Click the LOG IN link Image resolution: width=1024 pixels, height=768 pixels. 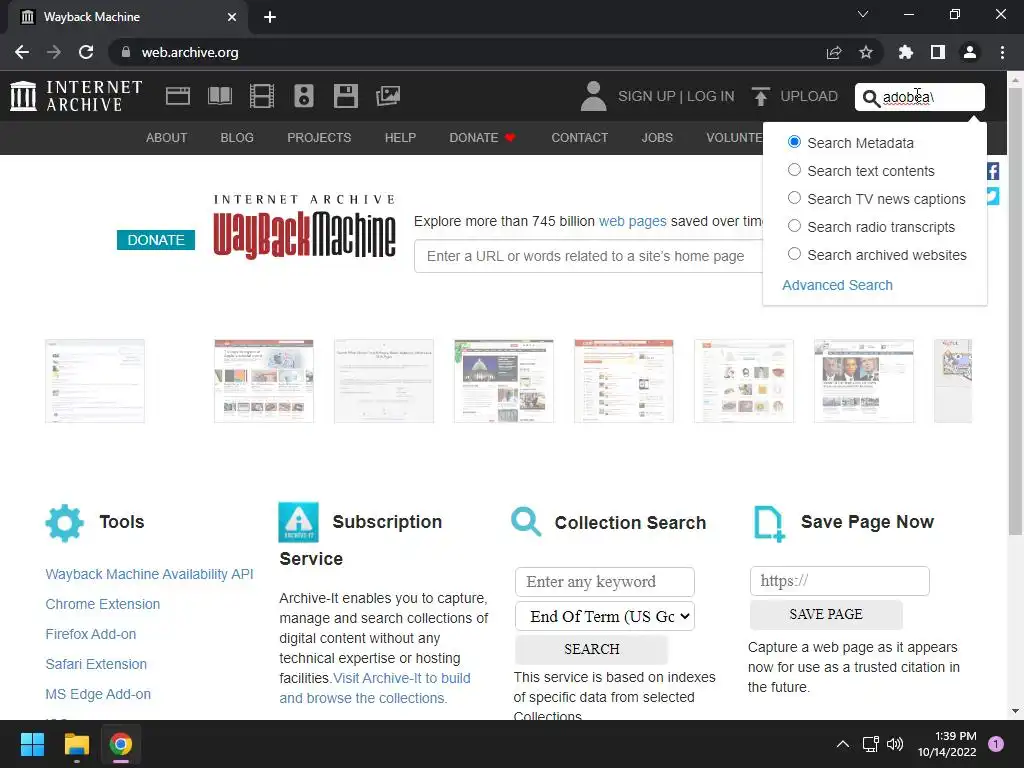pyautogui.click(x=711, y=96)
